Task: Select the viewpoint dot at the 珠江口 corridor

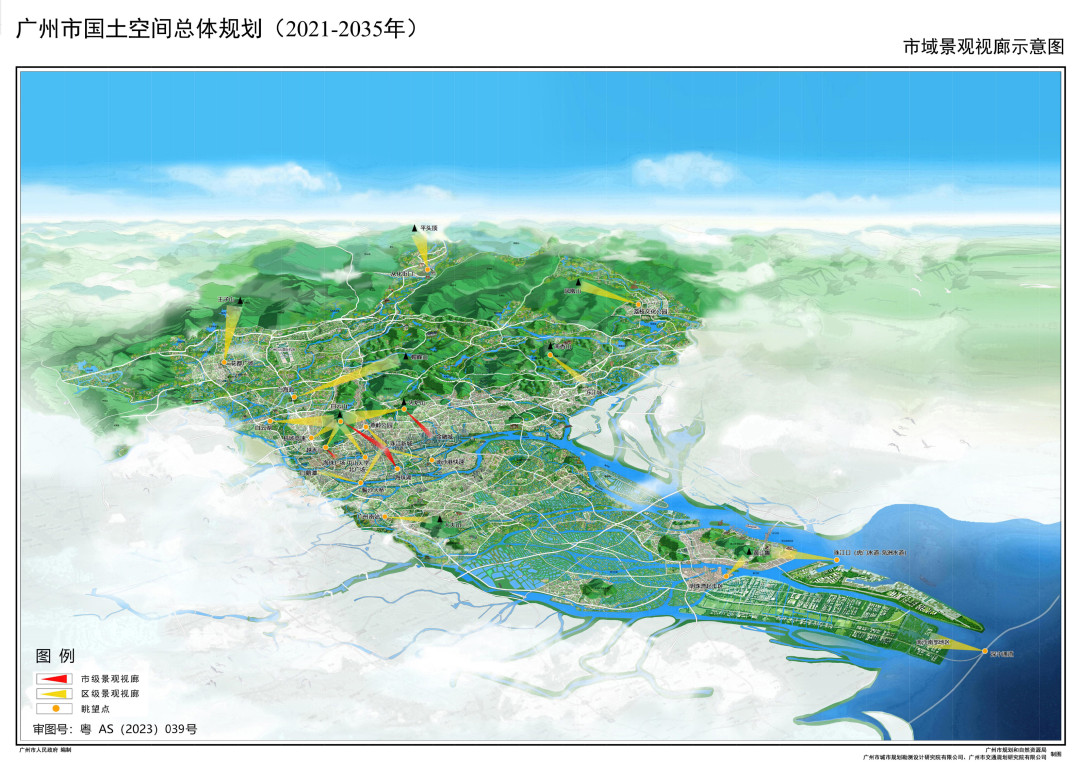Action: [836, 560]
